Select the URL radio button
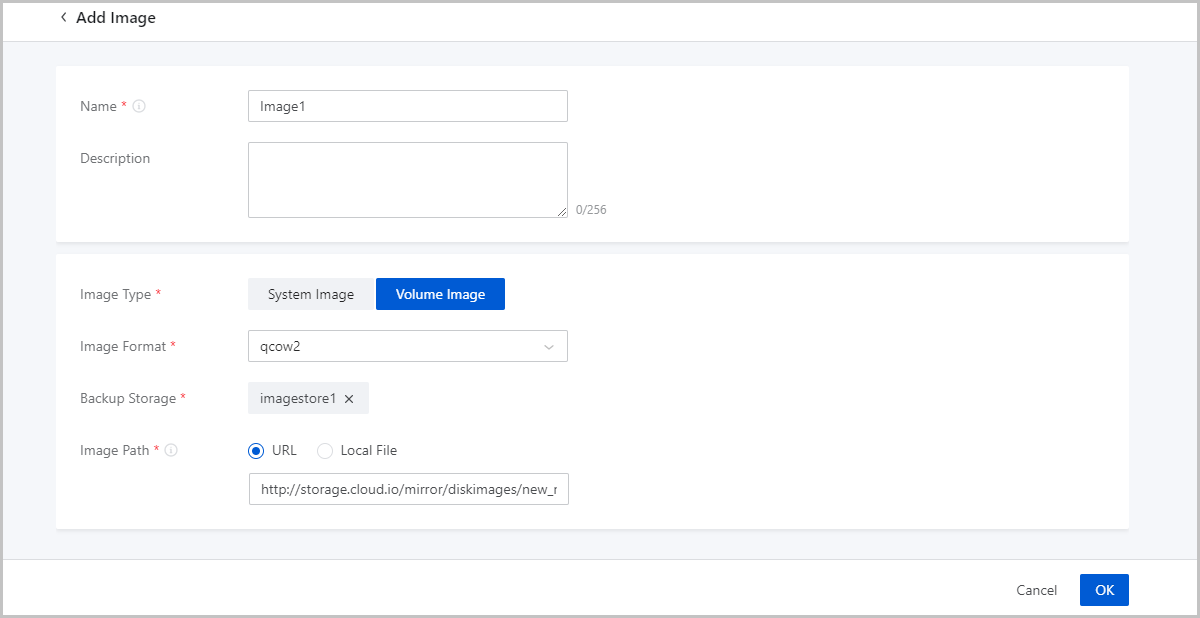Screen dimensions: 1200x618 coord(256,451)
